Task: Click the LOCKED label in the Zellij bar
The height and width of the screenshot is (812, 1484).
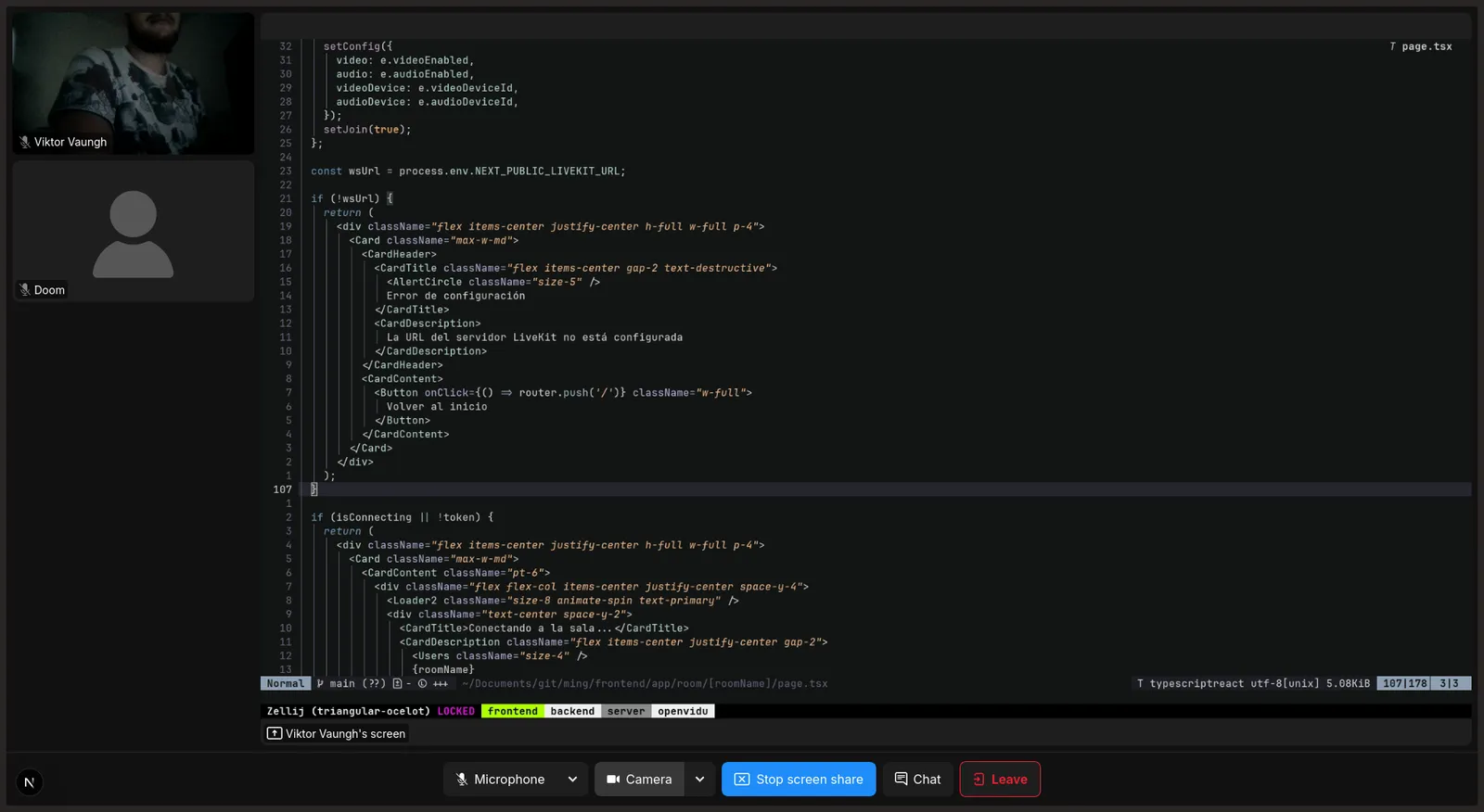Action: (x=455, y=712)
